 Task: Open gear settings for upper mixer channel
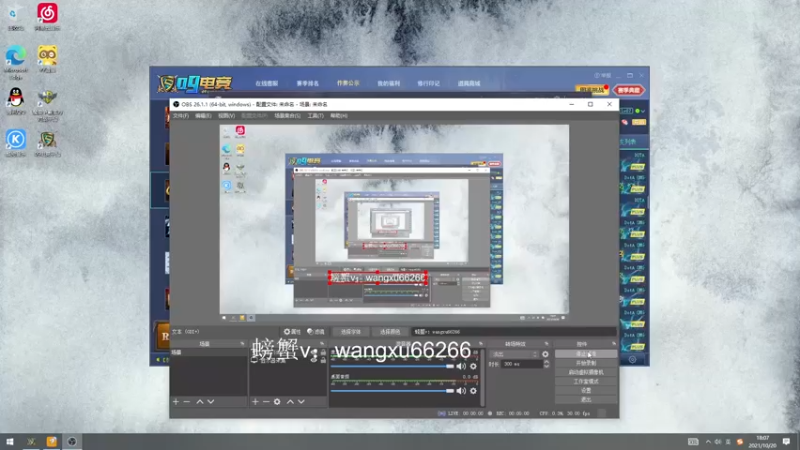point(473,366)
